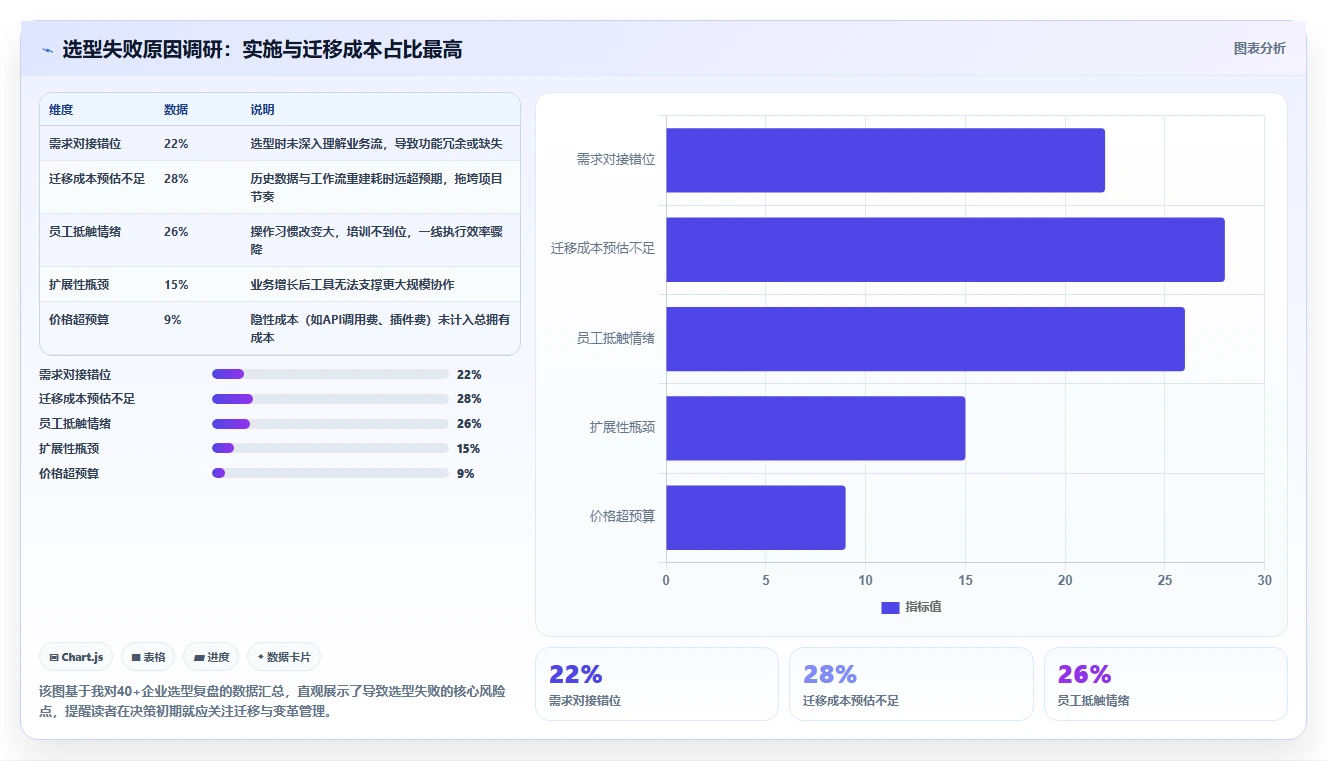
Task: Click the chart axis label 需求对接错位
Action: point(616,160)
